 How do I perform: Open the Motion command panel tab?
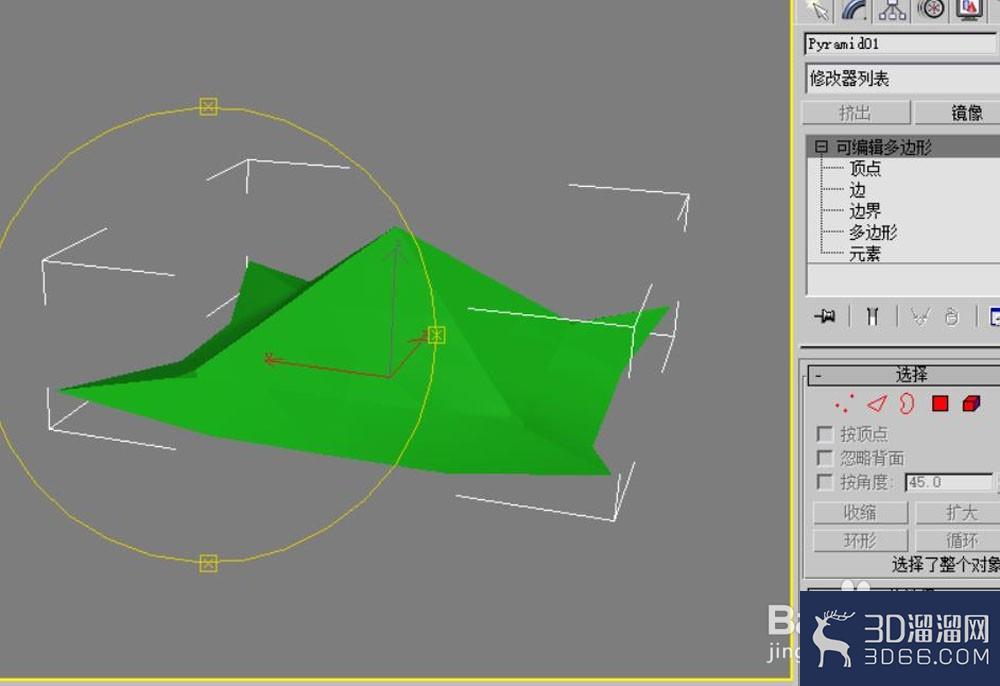[930, 10]
